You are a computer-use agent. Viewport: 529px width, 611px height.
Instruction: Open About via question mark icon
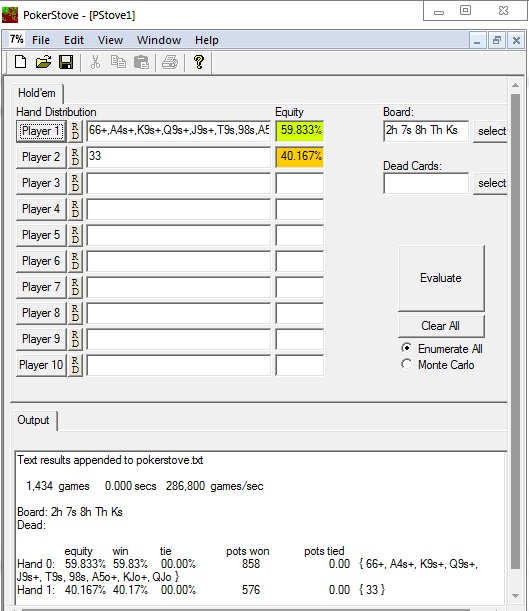(199, 62)
